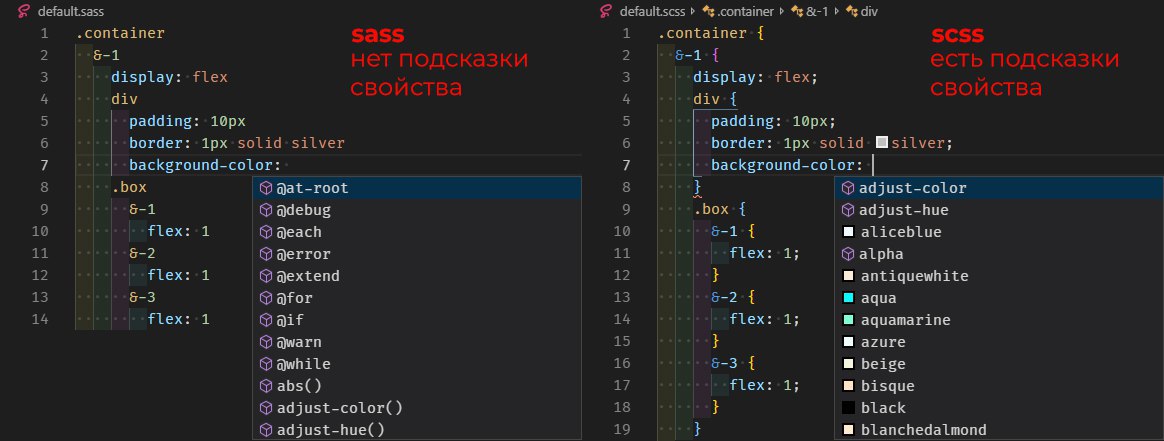
Task: Select the abs() function suggestion
Action: point(416,386)
